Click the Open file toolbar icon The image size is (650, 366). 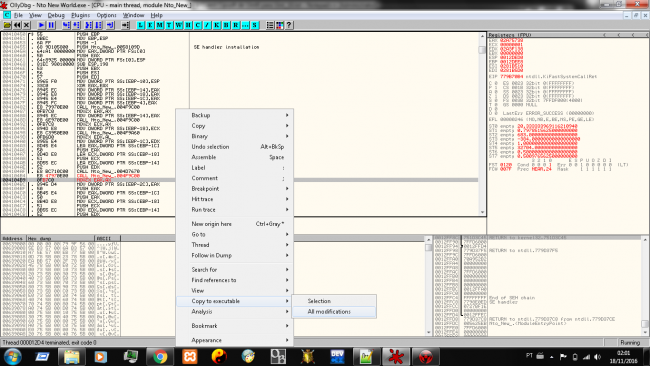(x=7, y=25)
